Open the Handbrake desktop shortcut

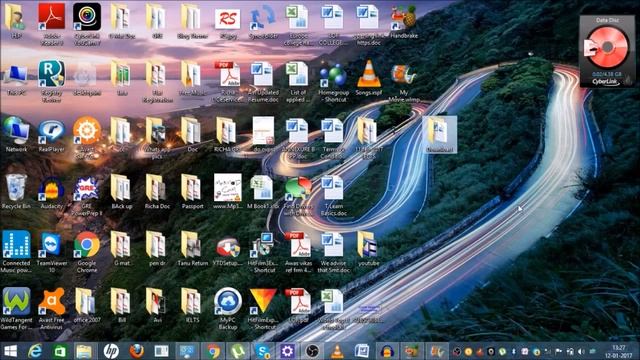click(x=404, y=22)
